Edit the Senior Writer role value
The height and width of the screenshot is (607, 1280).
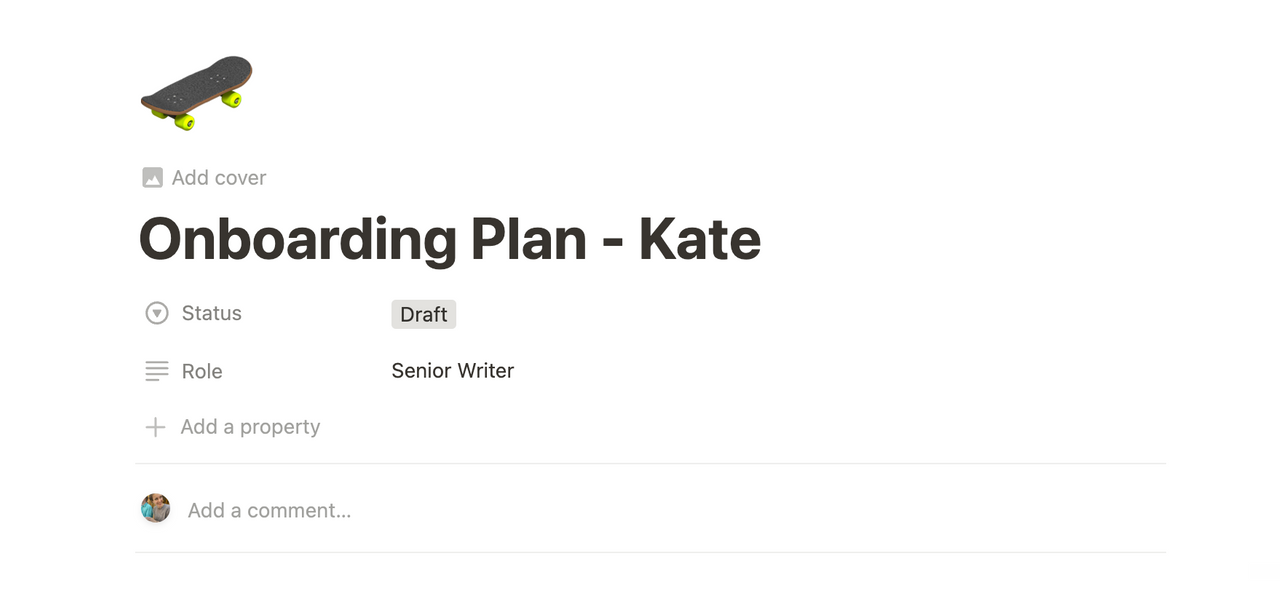click(x=453, y=371)
